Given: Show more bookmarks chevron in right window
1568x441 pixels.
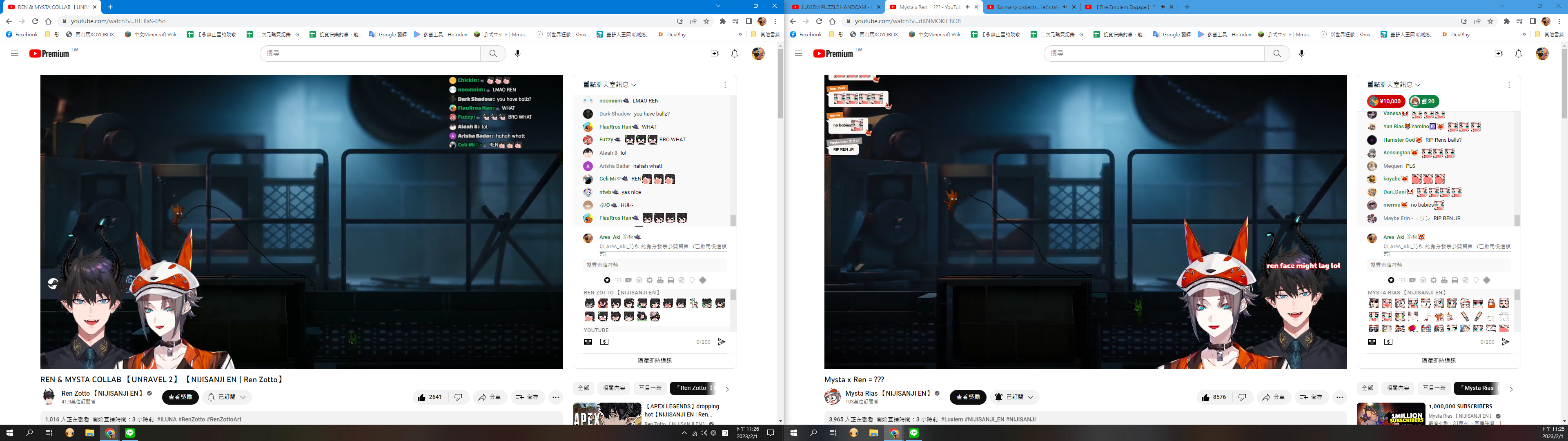Looking at the screenshot, I should coord(1524,35).
